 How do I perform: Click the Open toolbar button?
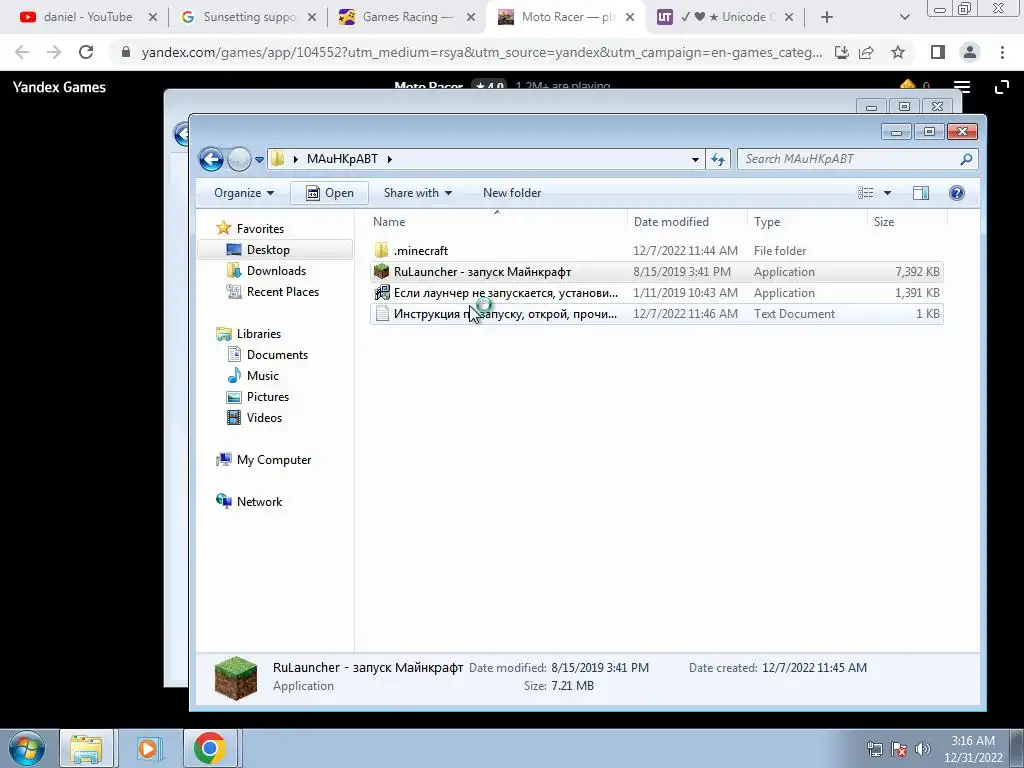(330, 193)
